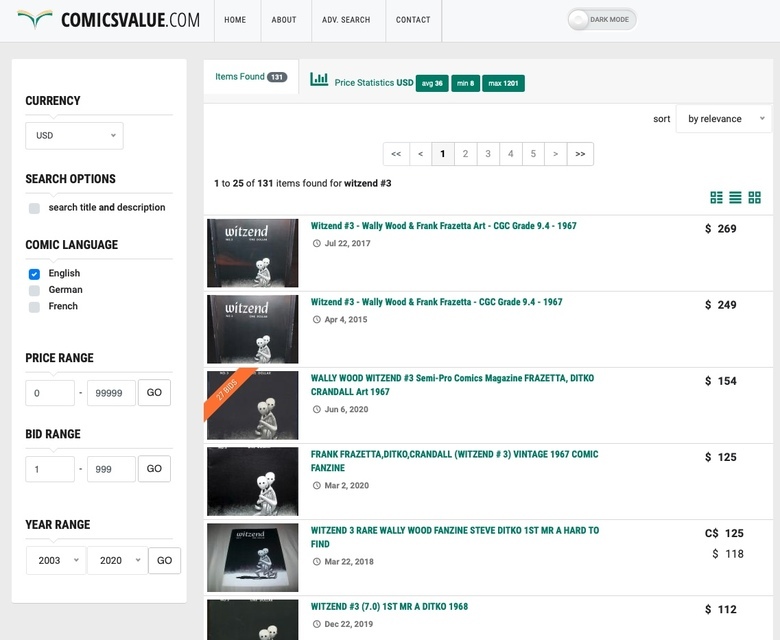780x640 pixels.
Task: Open FRANK FRAZETTA,DITKO,CRANDALL fanzine listing
Action: tap(455, 461)
